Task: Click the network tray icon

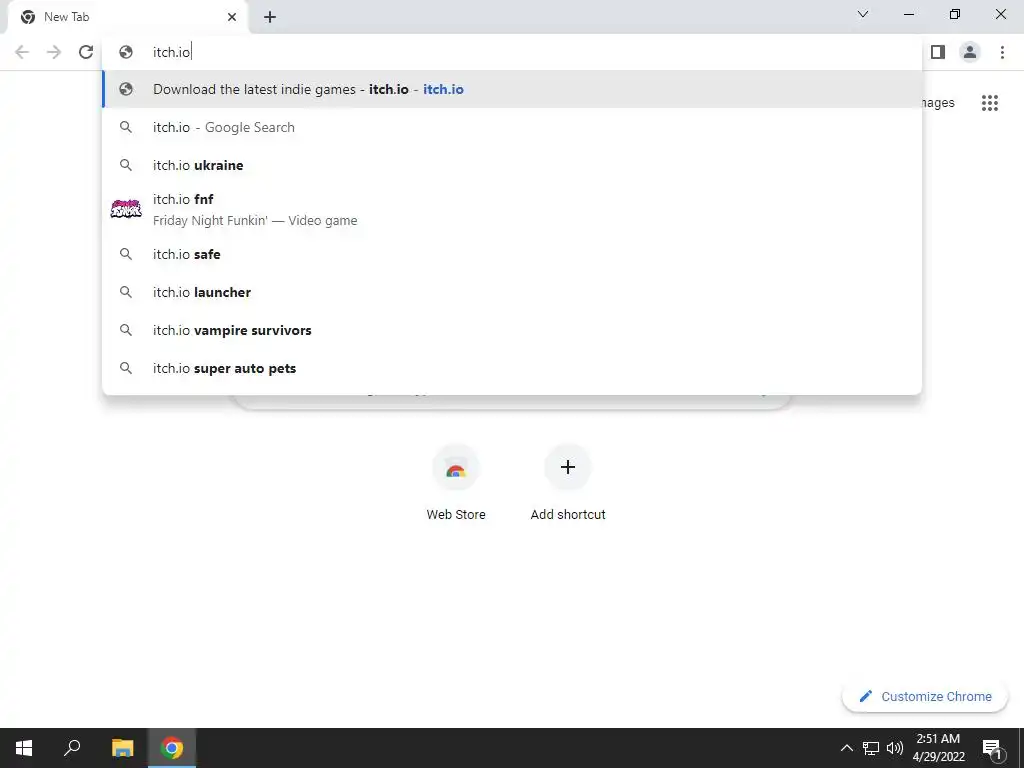Action: point(871,748)
